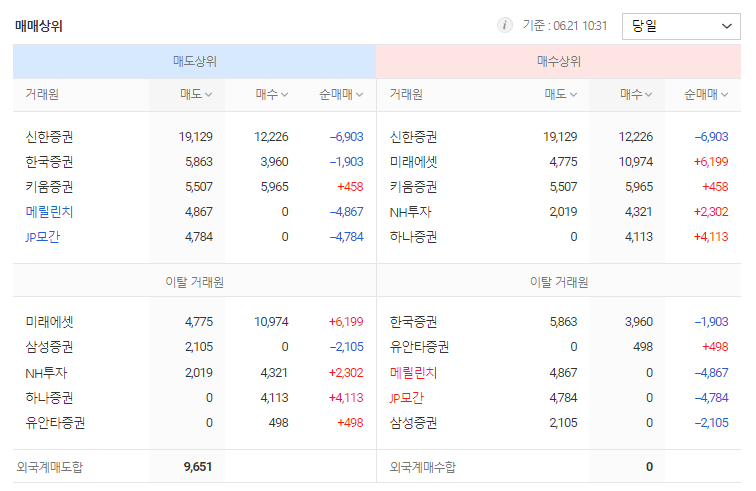756x491 pixels.
Task: Click 미래에셋 in left 이탈 거래원 list
Action: click(49, 322)
